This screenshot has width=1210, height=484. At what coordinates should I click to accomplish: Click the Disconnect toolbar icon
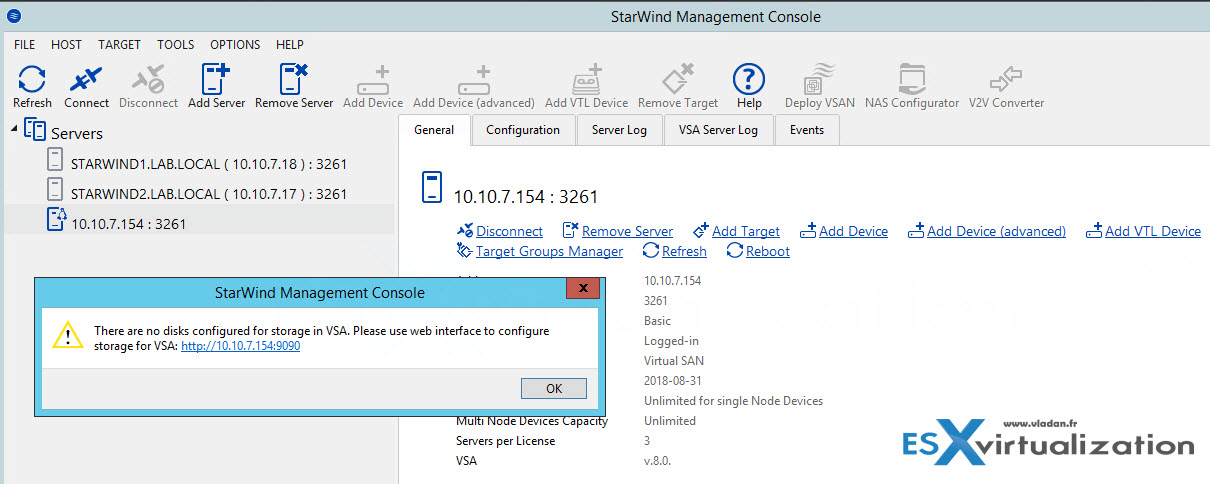click(148, 79)
